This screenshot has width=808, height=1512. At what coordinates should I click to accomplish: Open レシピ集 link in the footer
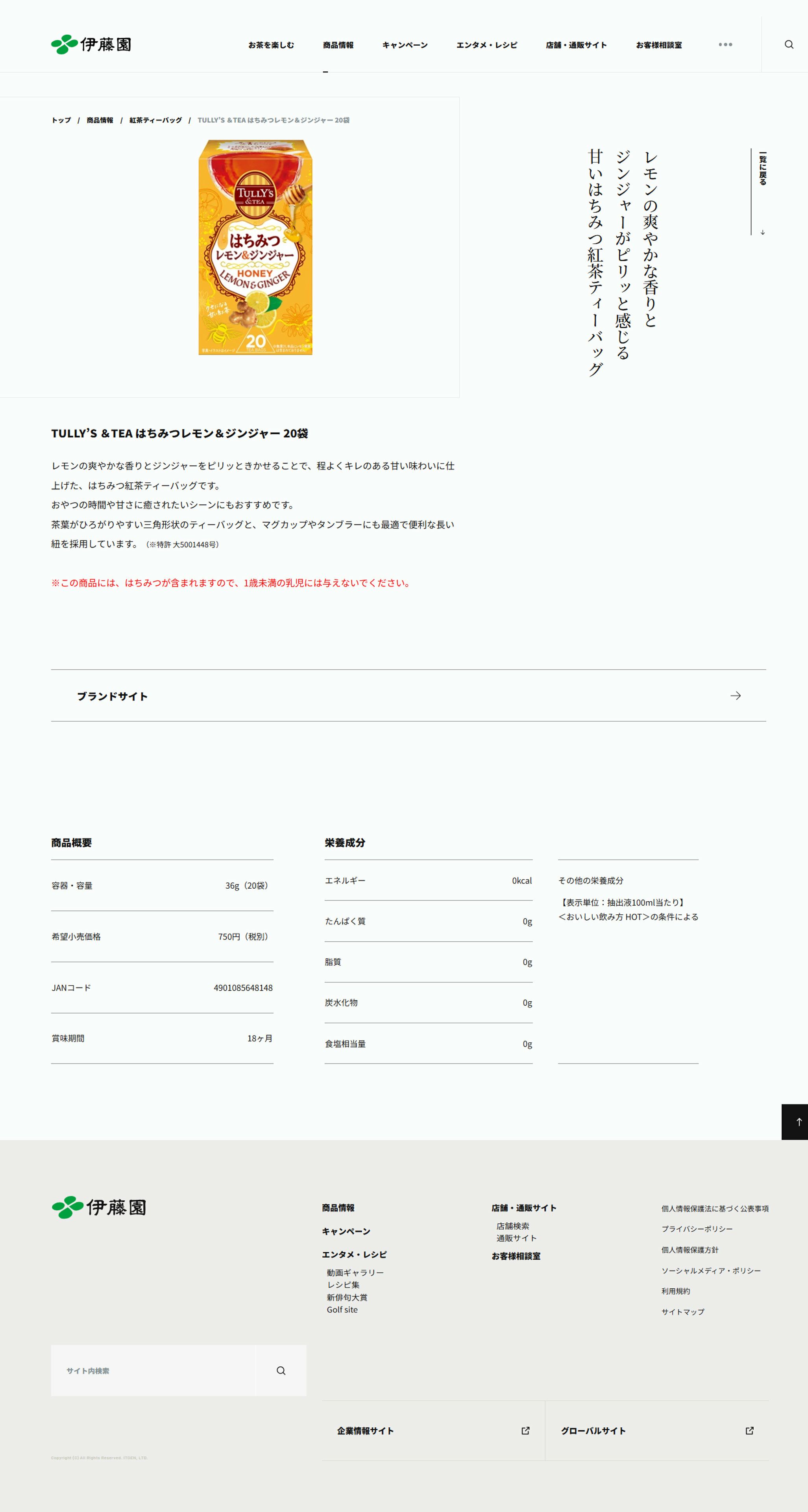pyautogui.click(x=343, y=1285)
